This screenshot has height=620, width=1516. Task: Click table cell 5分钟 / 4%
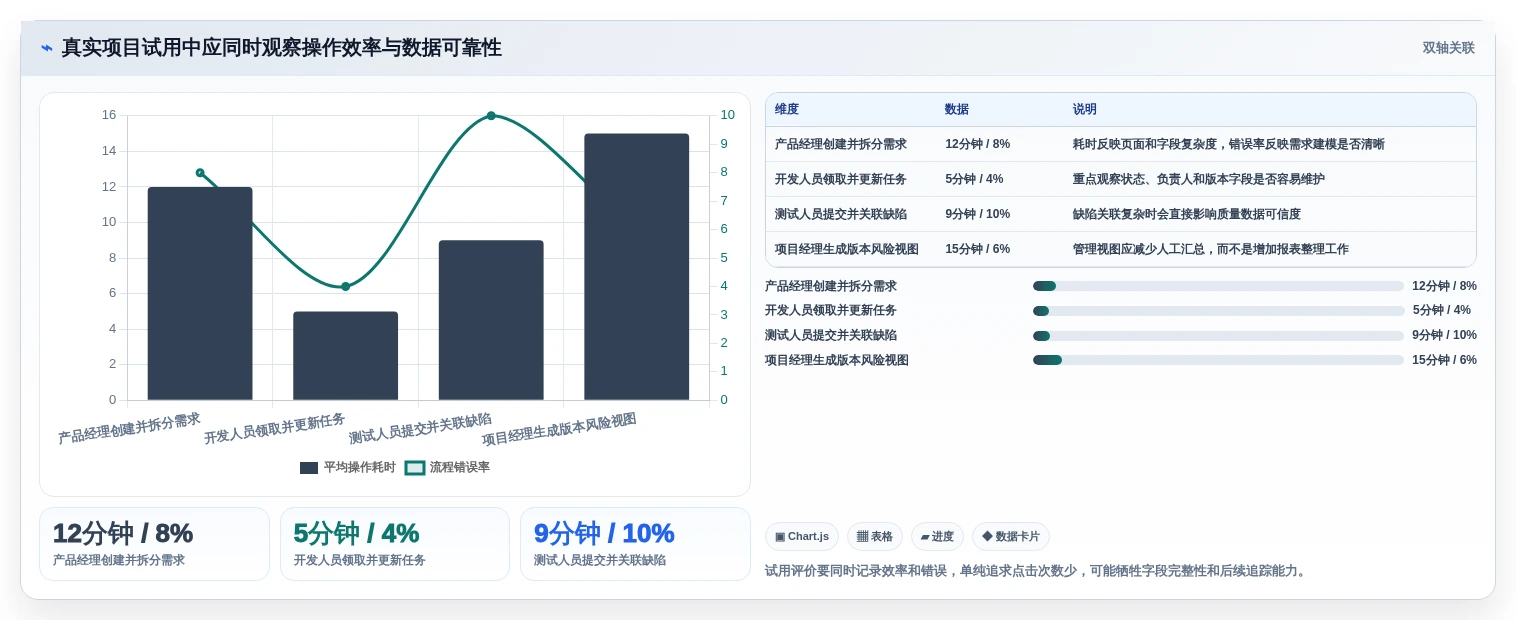pos(974,179)
